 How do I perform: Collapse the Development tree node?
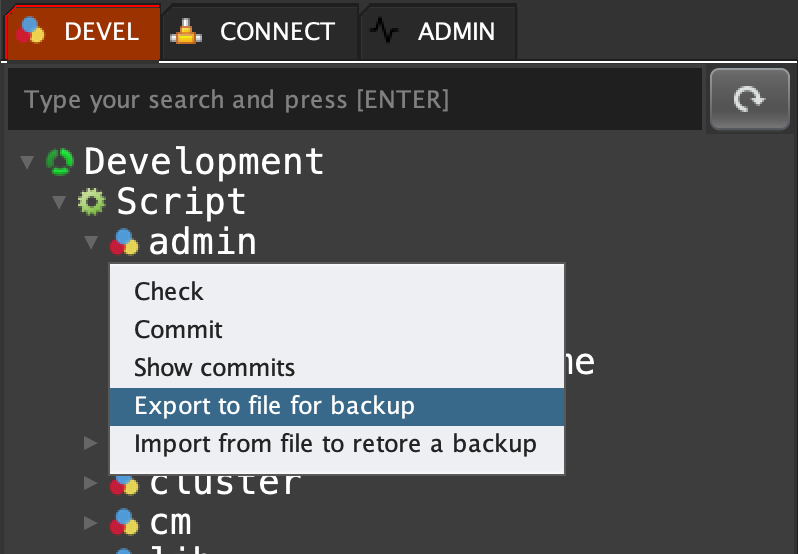(27, 161)
